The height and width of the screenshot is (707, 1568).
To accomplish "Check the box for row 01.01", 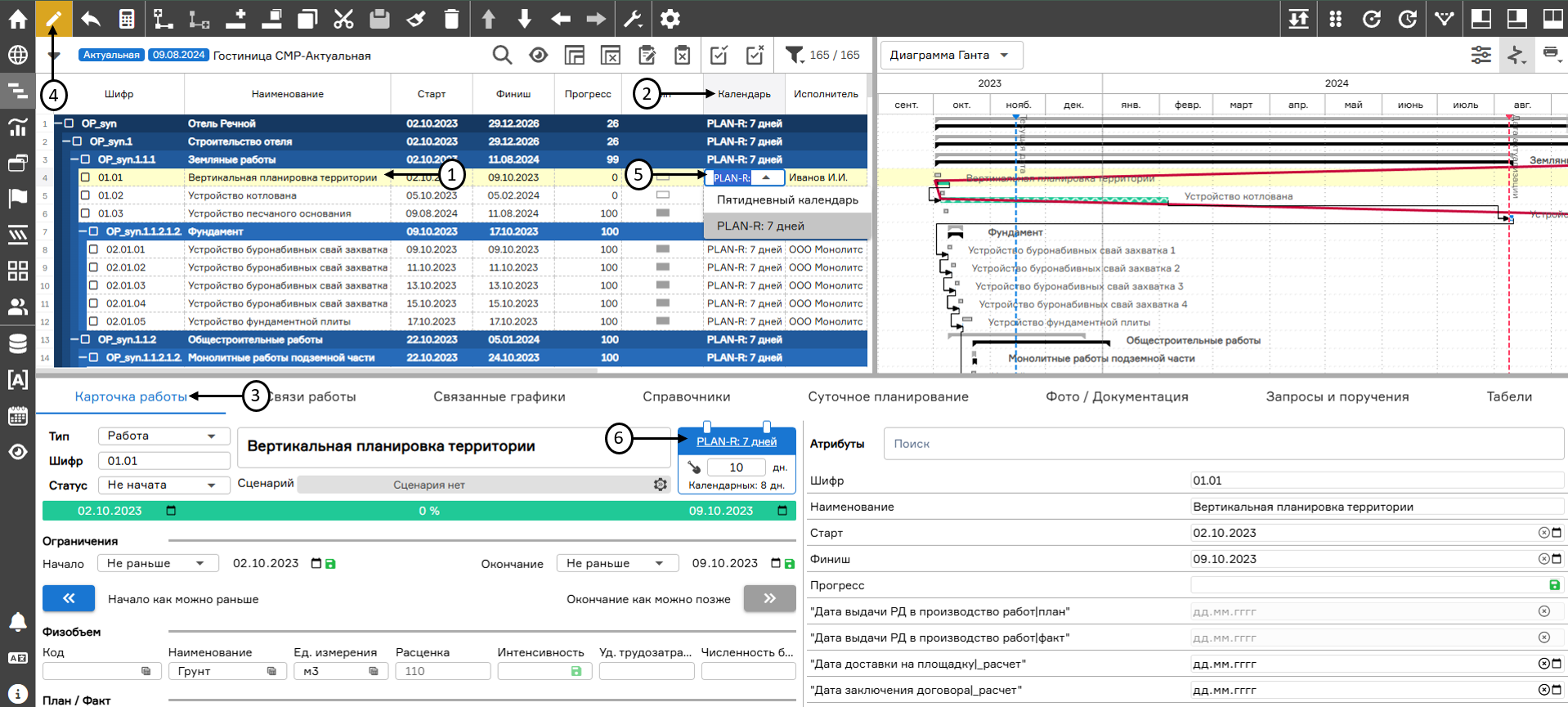I will coord(85,177).
